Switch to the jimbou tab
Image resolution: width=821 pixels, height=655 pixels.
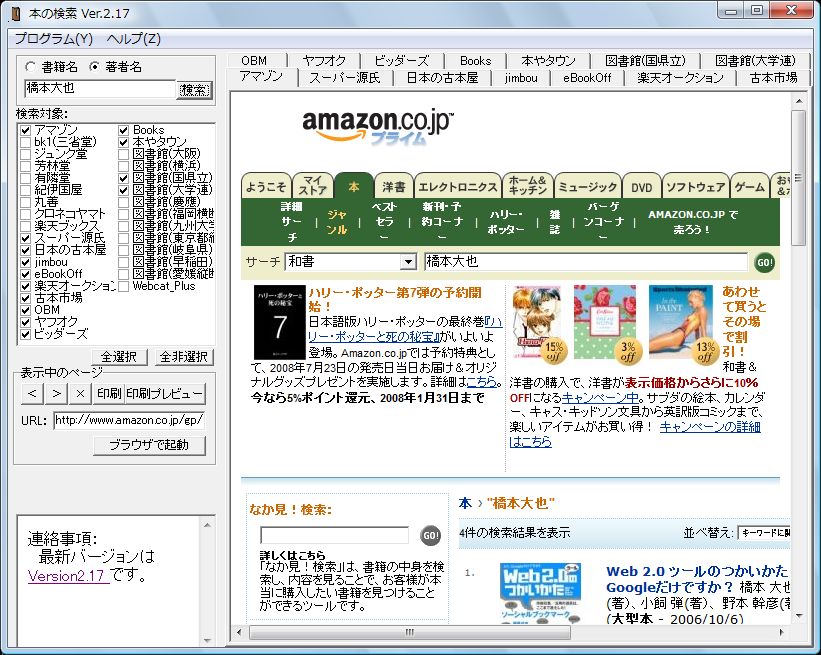coord(521,78)
